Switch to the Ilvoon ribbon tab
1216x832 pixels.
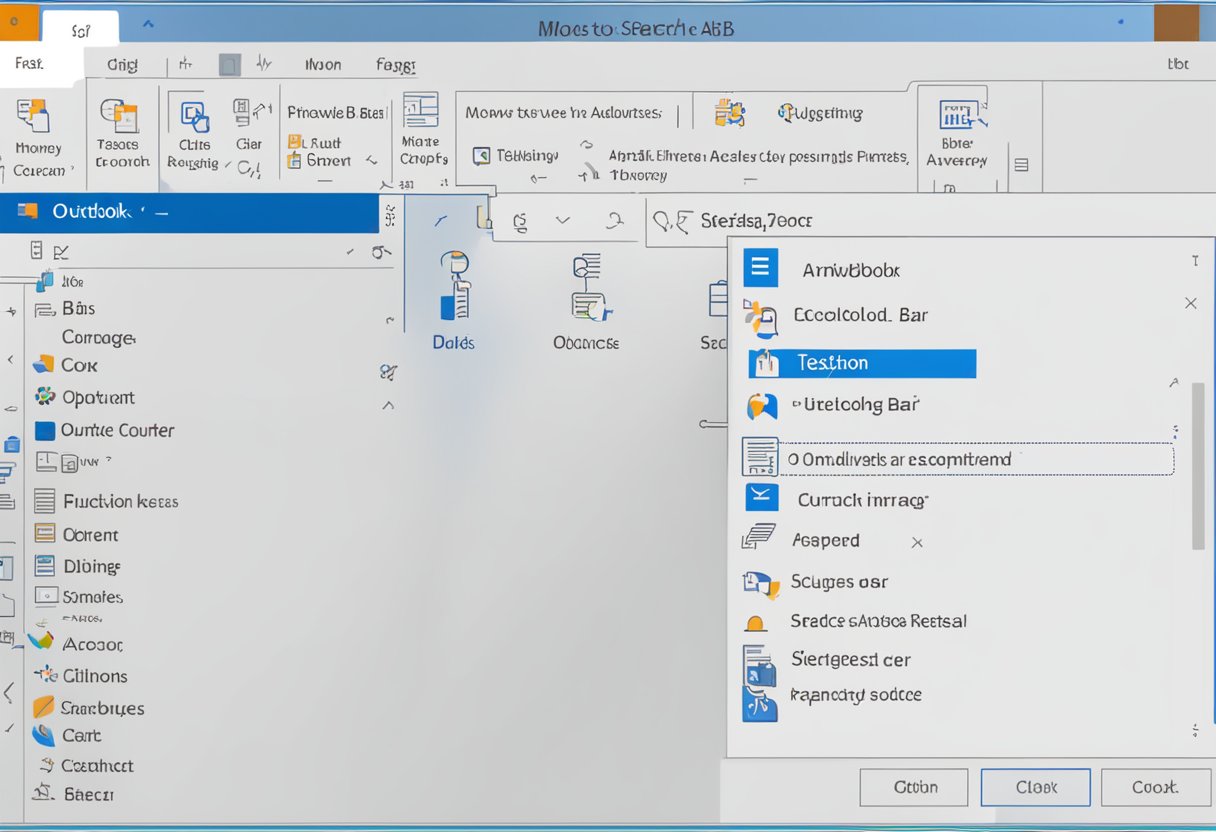click(x=322, y=65)
